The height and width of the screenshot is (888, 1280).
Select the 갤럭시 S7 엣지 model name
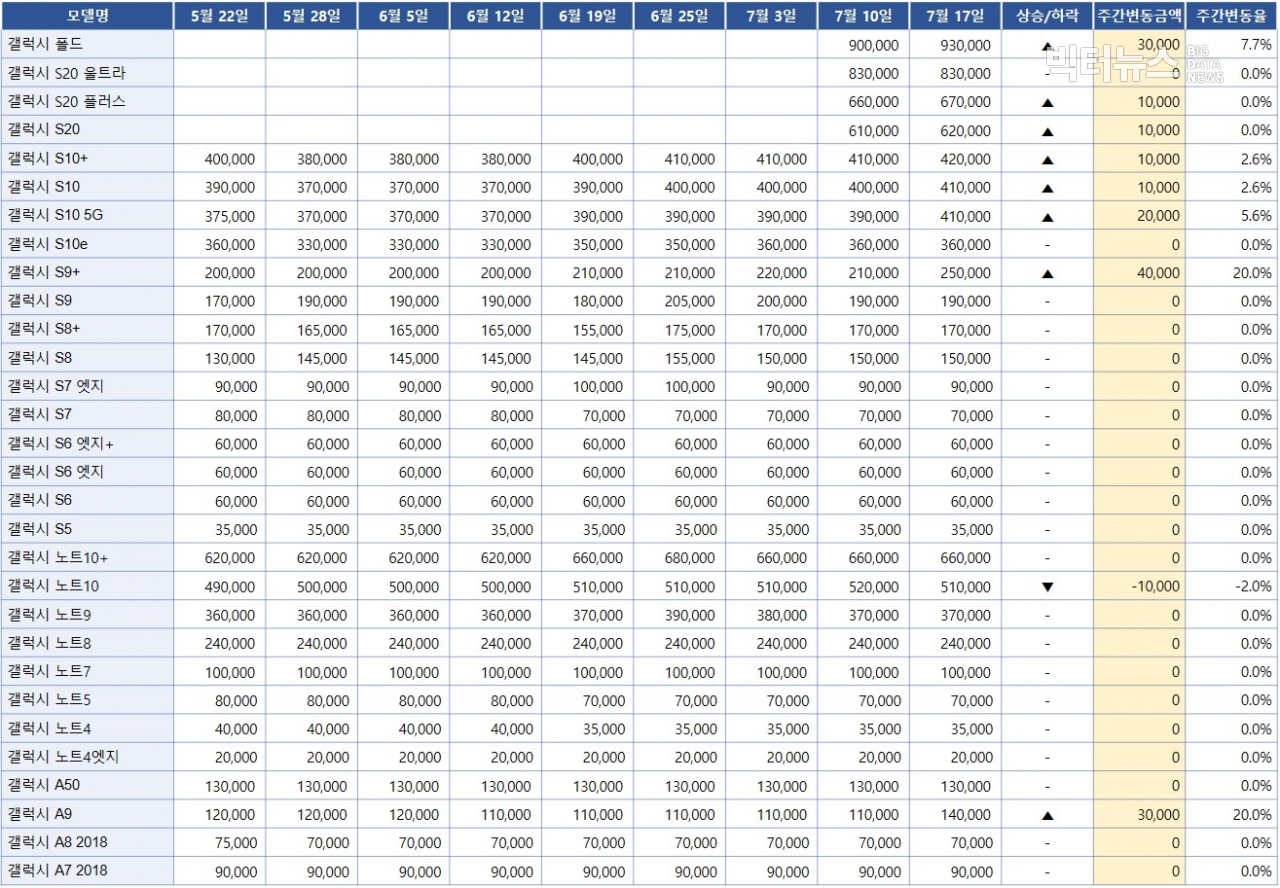pyautogui.click(x=55, y=387)
